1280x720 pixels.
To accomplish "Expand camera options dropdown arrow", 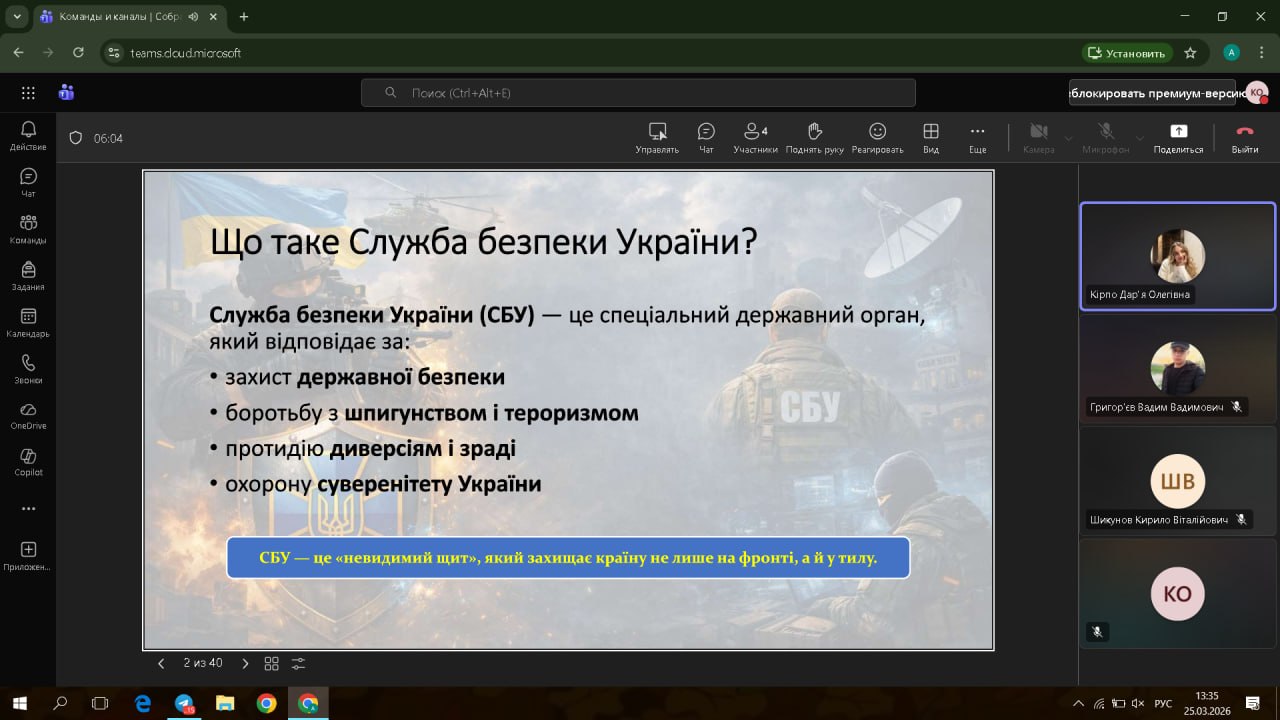I will pyautogui.click(x=1068, y=138).
